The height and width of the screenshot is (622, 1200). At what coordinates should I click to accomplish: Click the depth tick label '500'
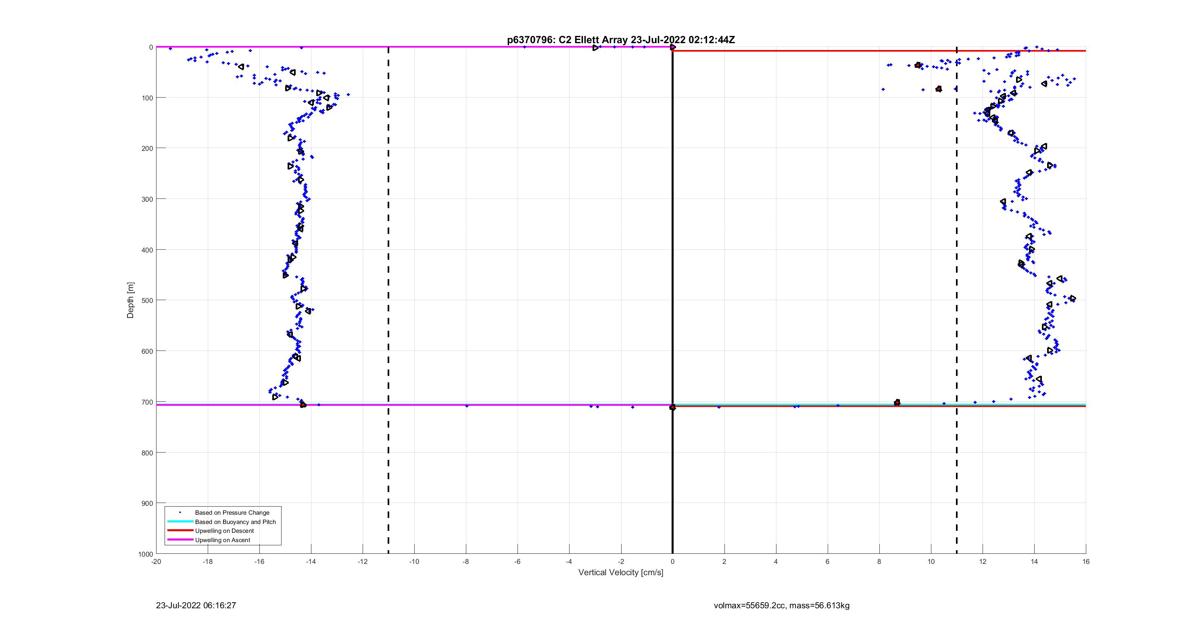[146, 300]
